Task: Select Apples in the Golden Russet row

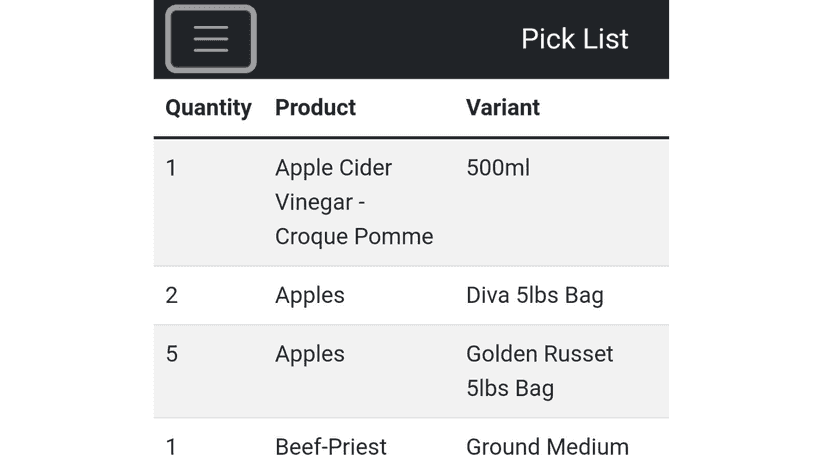Action: 309,354
